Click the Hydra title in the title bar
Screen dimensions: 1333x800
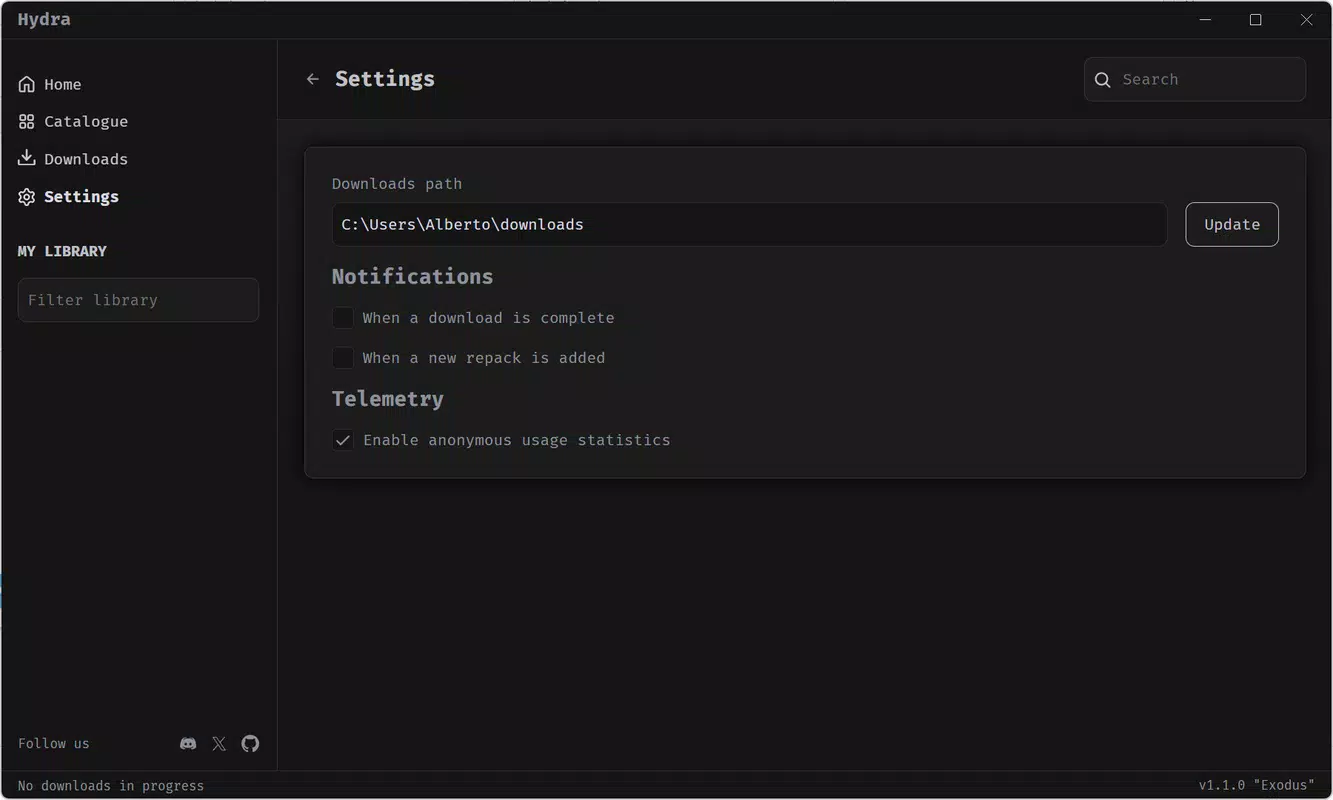[44, 20]
